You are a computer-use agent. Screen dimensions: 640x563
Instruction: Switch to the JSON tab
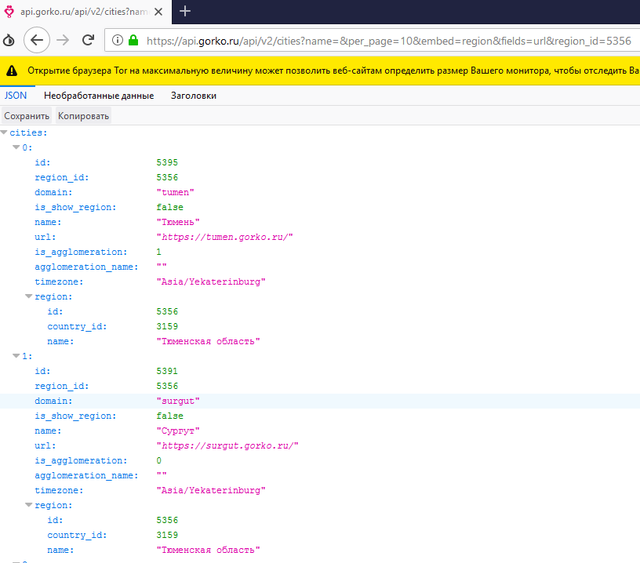pos(16,96)
